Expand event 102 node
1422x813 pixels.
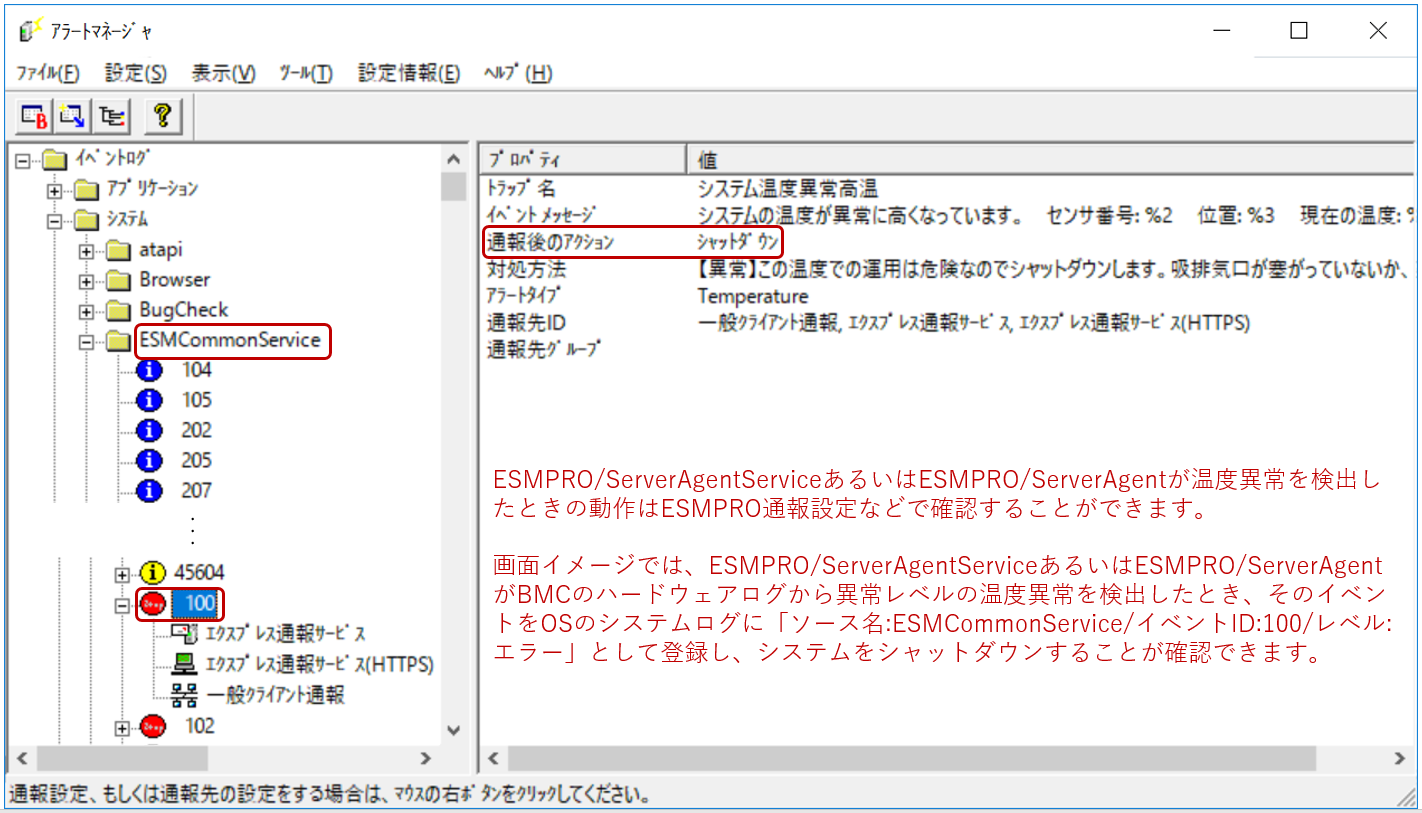coord(122,728)
